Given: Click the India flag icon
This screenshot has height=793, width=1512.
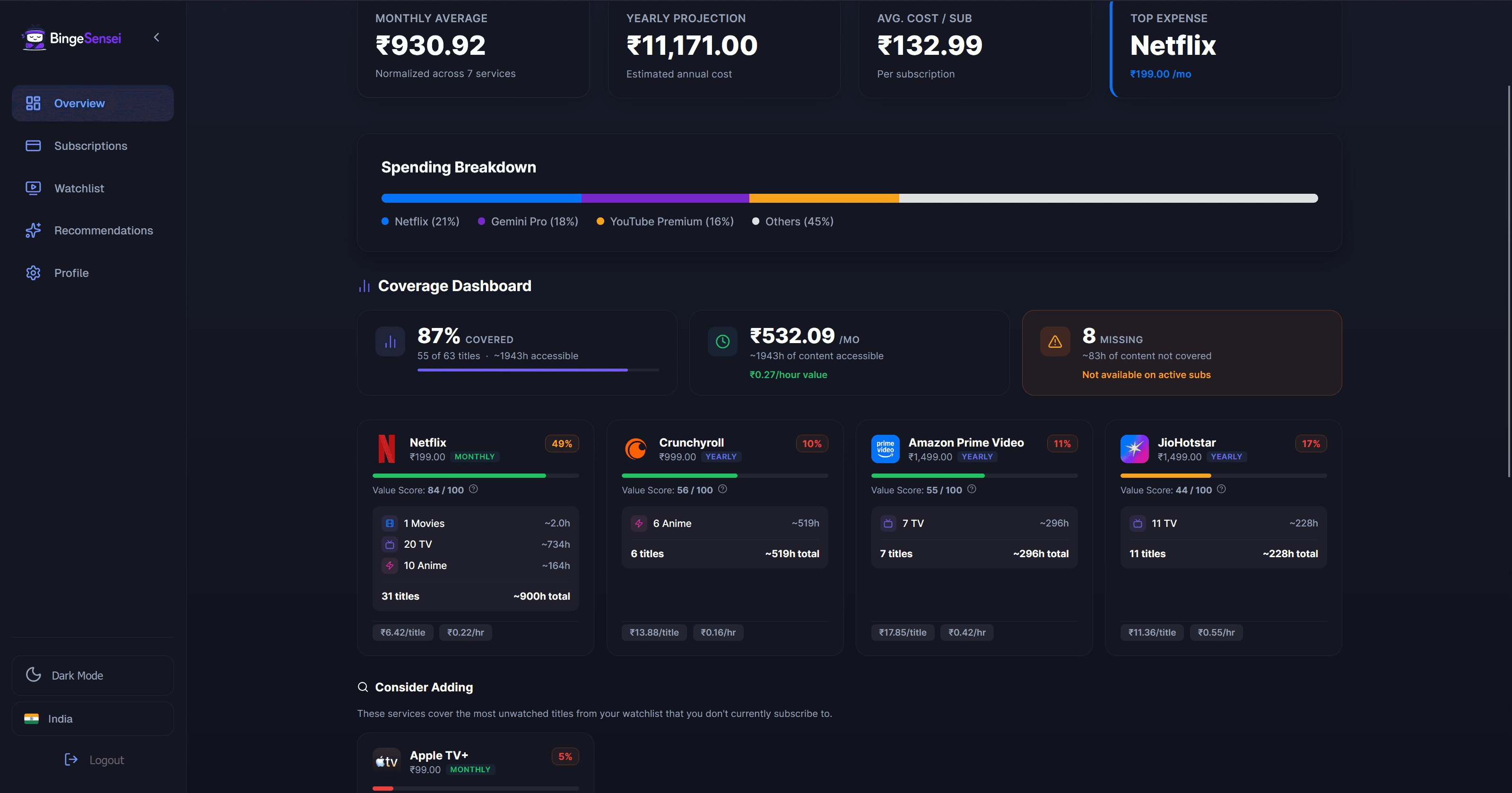Looking at the screenshot, I should tap(31, 718).
